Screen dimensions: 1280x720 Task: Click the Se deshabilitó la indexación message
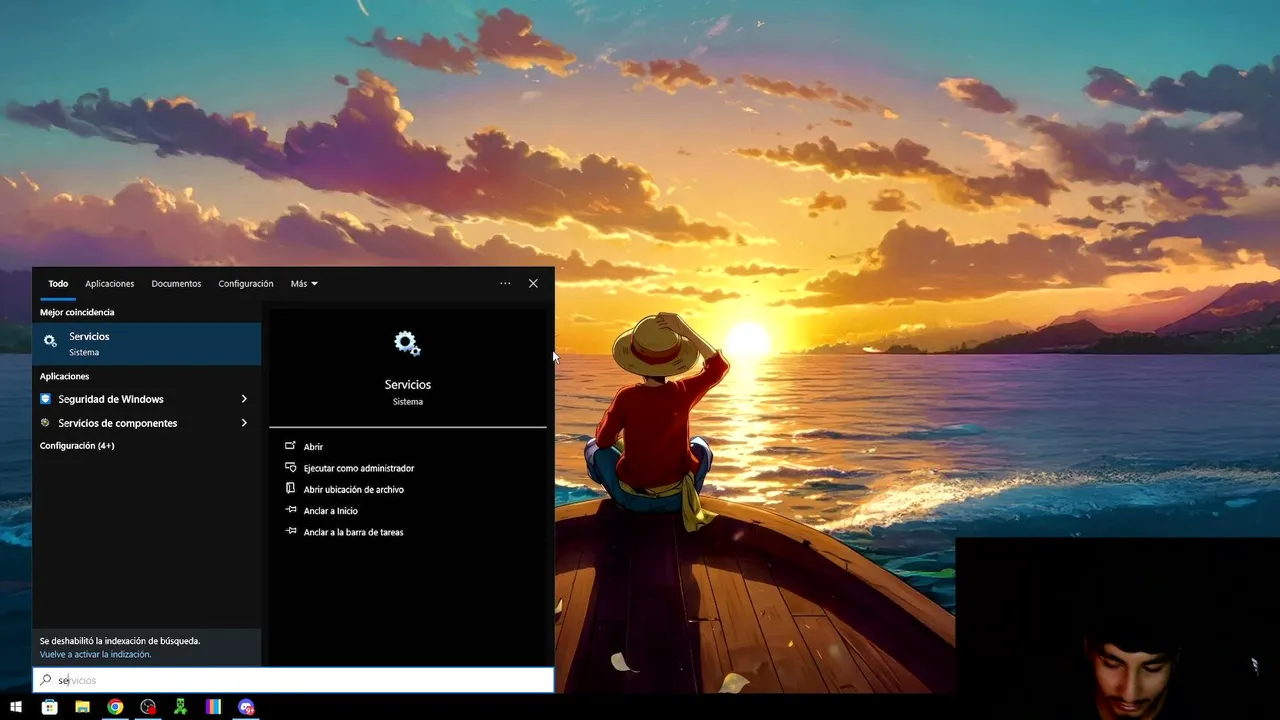pyautogui.click(x=120, y=641)
